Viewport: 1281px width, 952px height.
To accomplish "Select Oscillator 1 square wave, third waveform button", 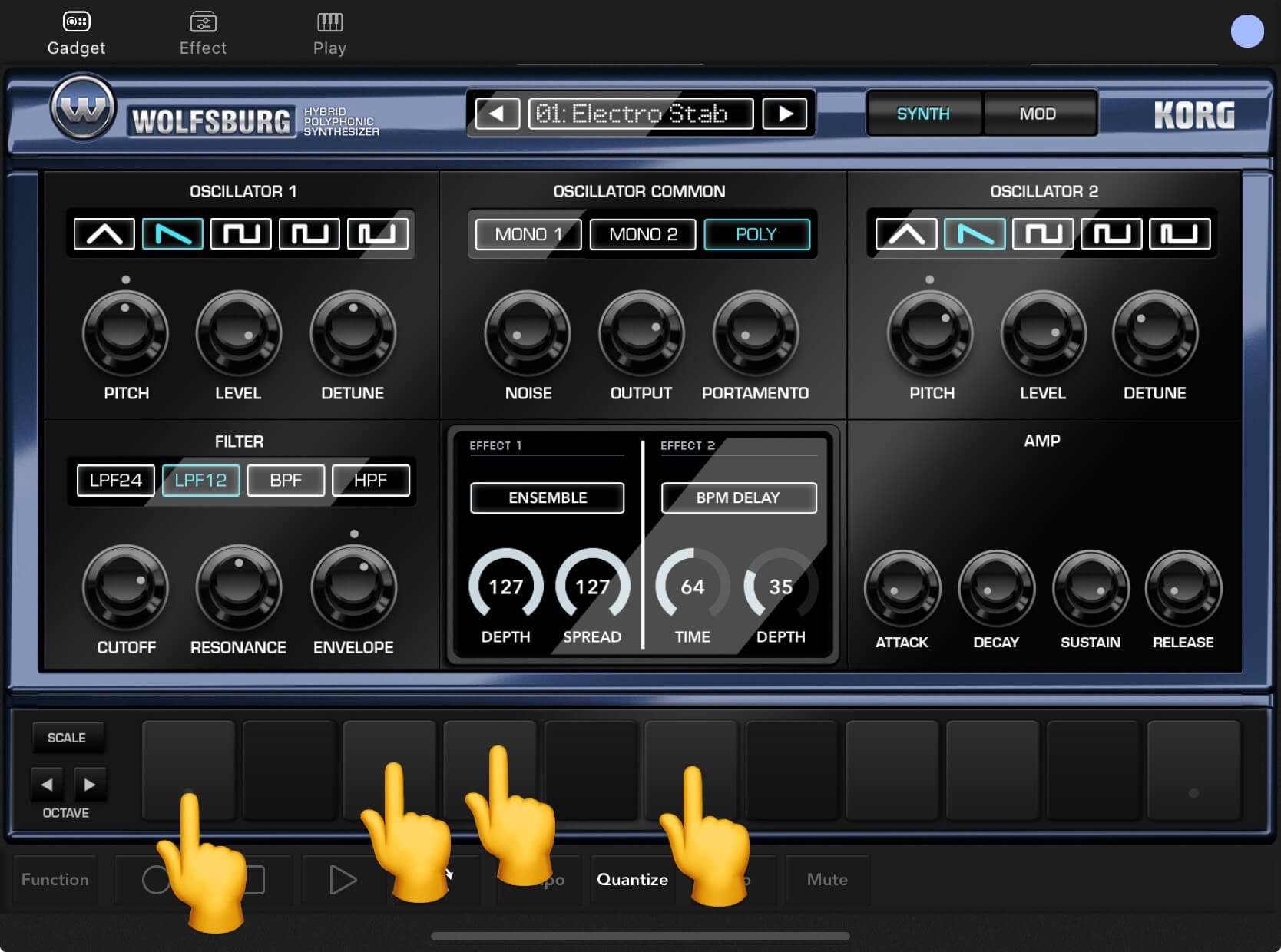I will [241, 233].
